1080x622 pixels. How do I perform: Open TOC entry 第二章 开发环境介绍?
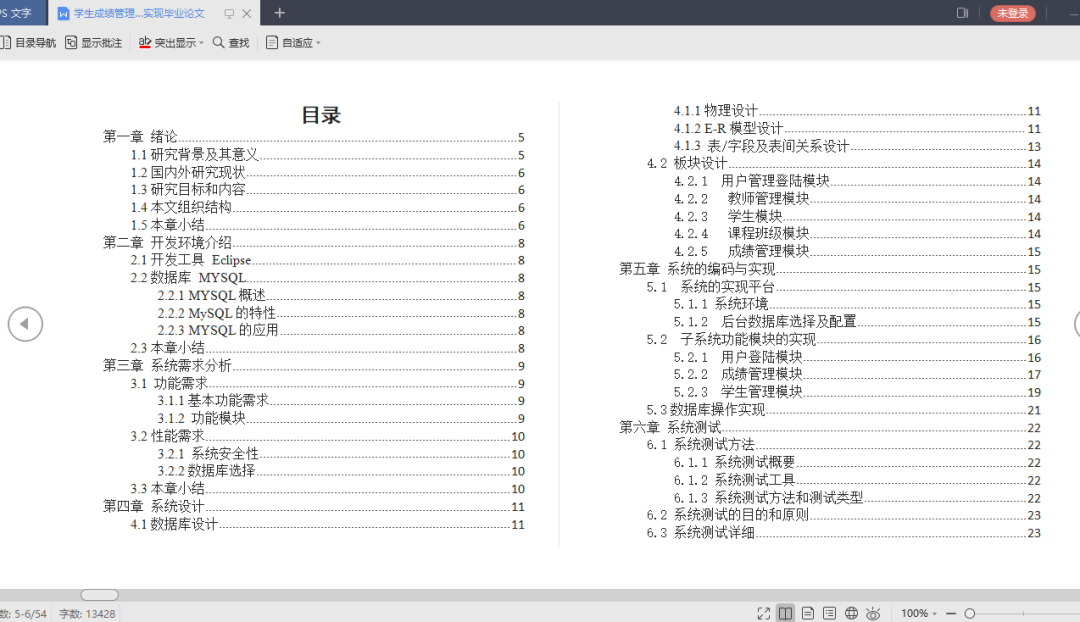coord(313,242)
